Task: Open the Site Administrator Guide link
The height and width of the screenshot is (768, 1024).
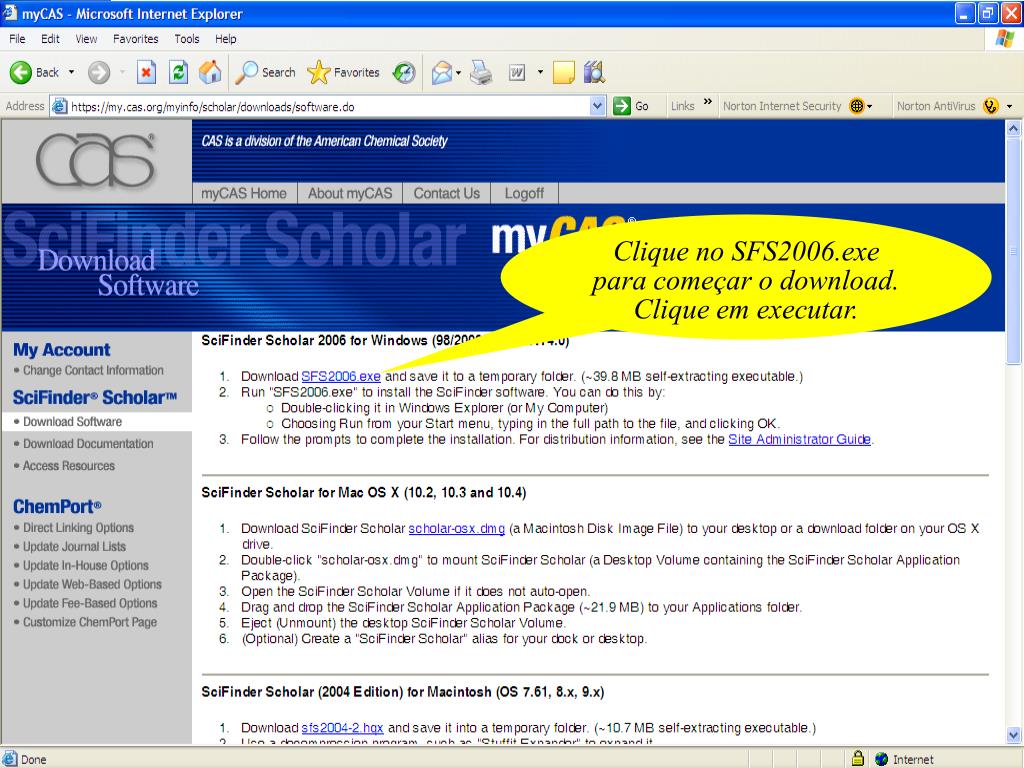Action: 799,440
